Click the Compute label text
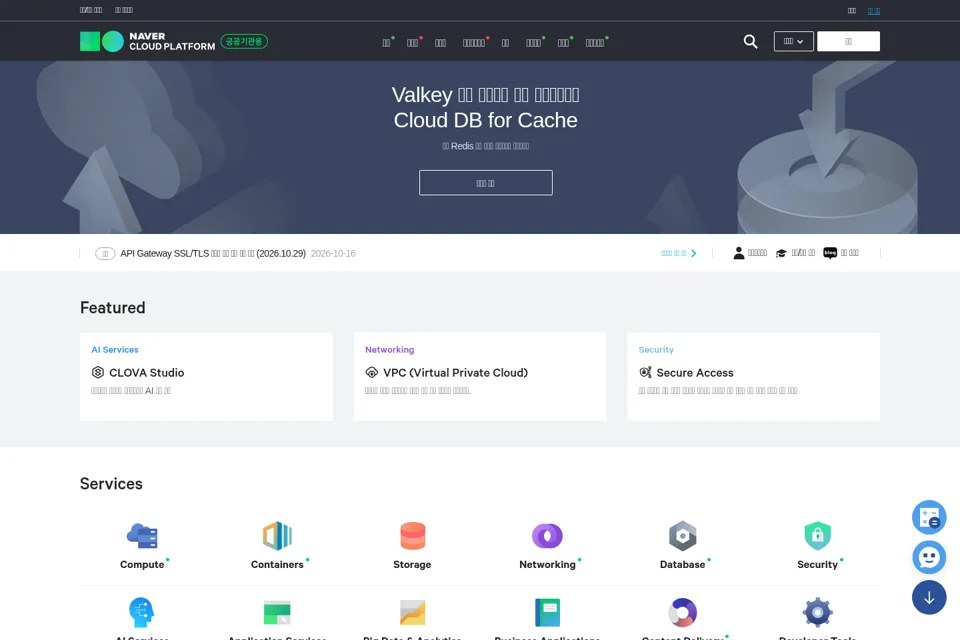The width and height of the screenshot is (960, 640). pyautogui.click(x=142, y=565)
